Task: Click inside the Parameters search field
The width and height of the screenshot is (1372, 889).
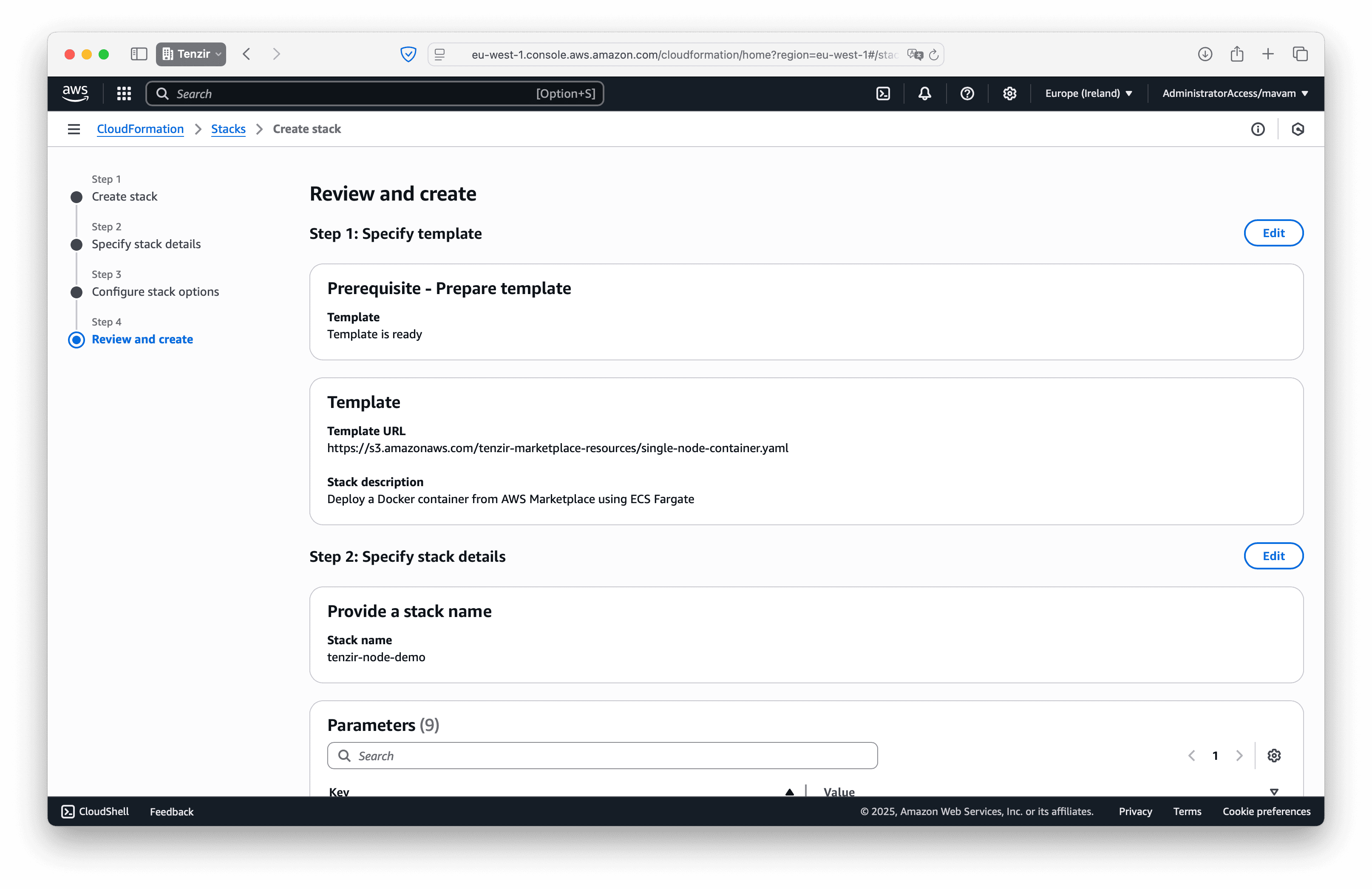Action: pos(602,755)
